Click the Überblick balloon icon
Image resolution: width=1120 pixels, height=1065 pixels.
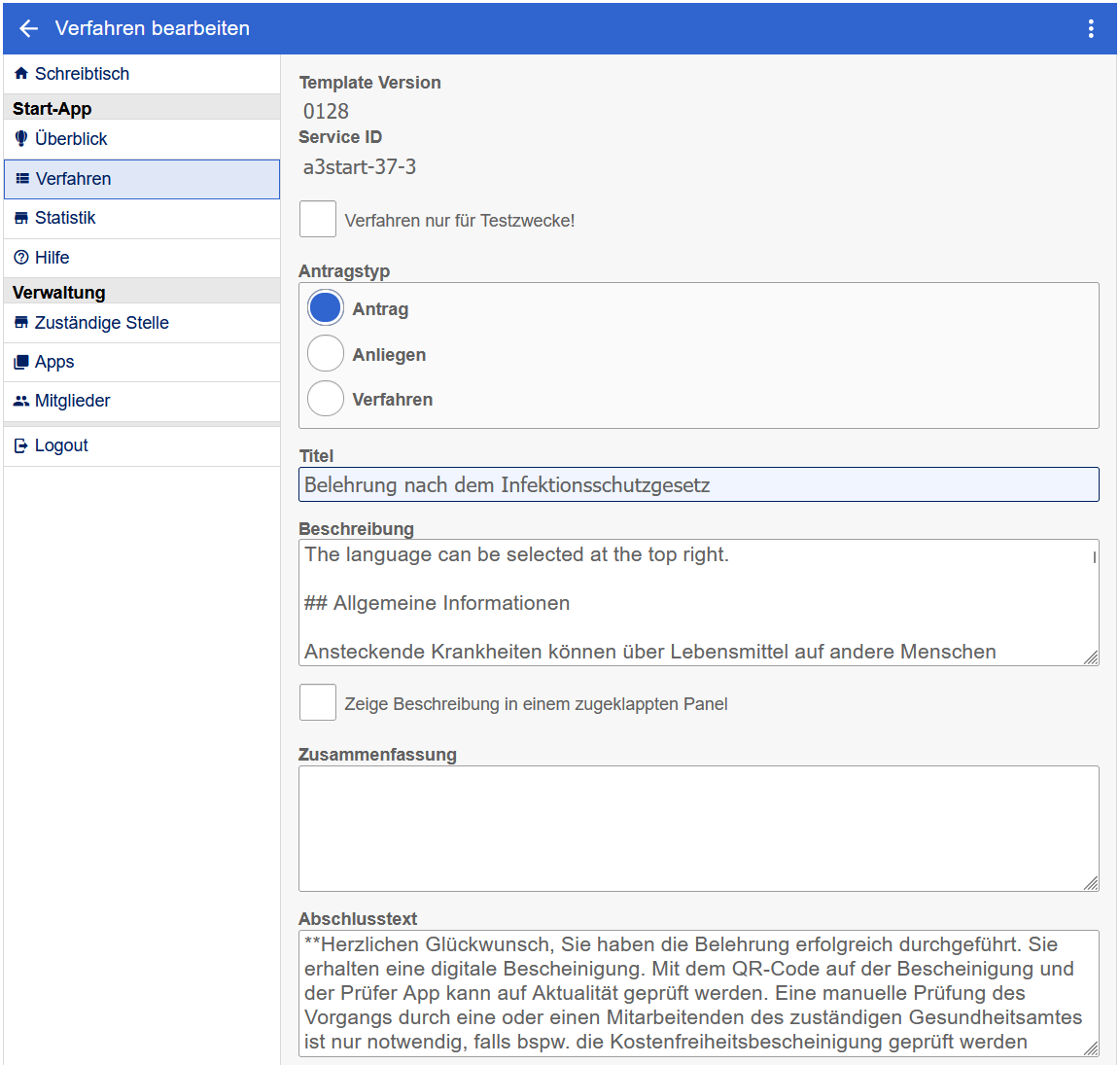(x=21, y=139)
